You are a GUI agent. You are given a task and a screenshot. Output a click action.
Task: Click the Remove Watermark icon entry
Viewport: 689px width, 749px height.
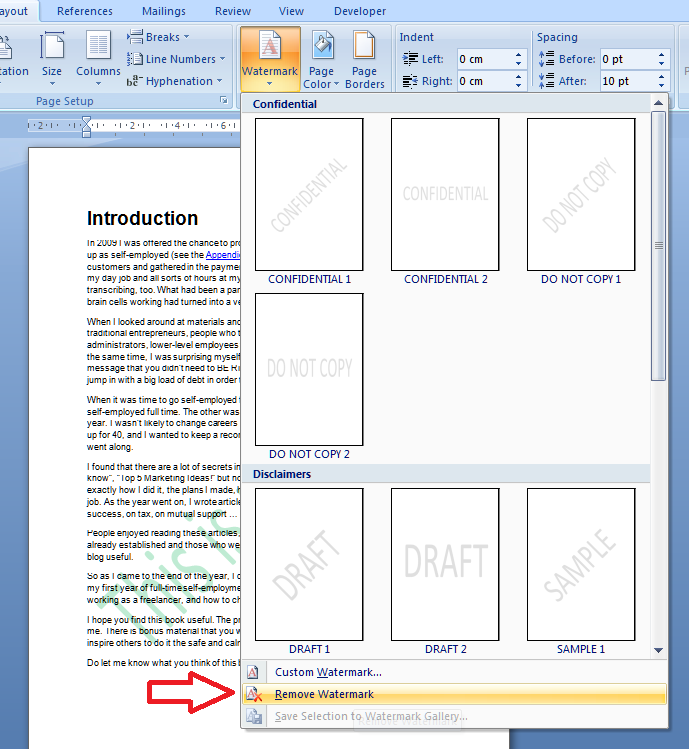pos(255,694)
